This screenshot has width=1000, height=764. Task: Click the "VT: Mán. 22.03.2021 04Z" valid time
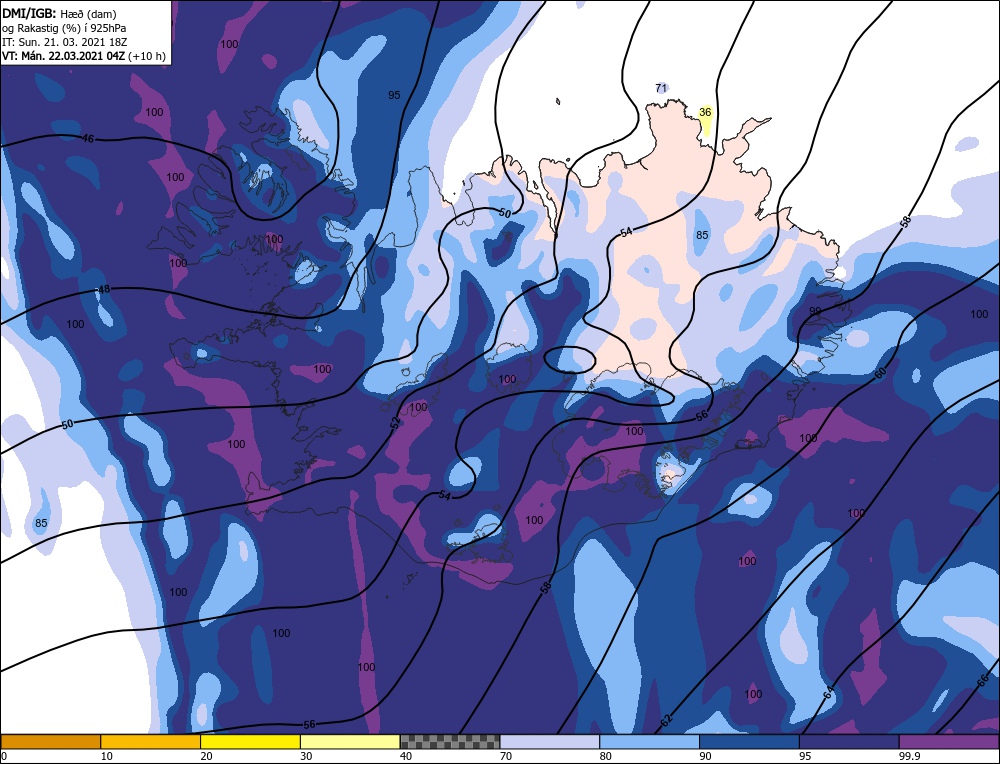click(x=64, y=56)
